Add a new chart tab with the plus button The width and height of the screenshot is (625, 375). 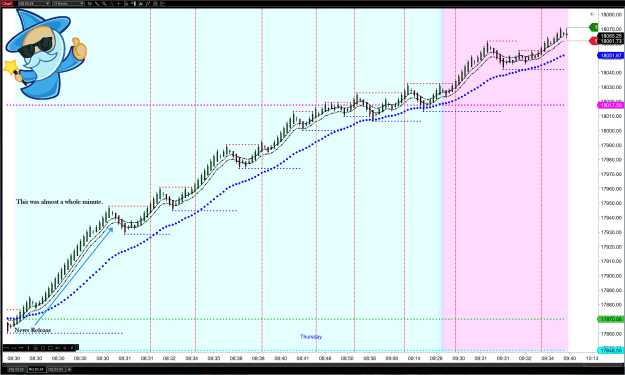[69, 369]
